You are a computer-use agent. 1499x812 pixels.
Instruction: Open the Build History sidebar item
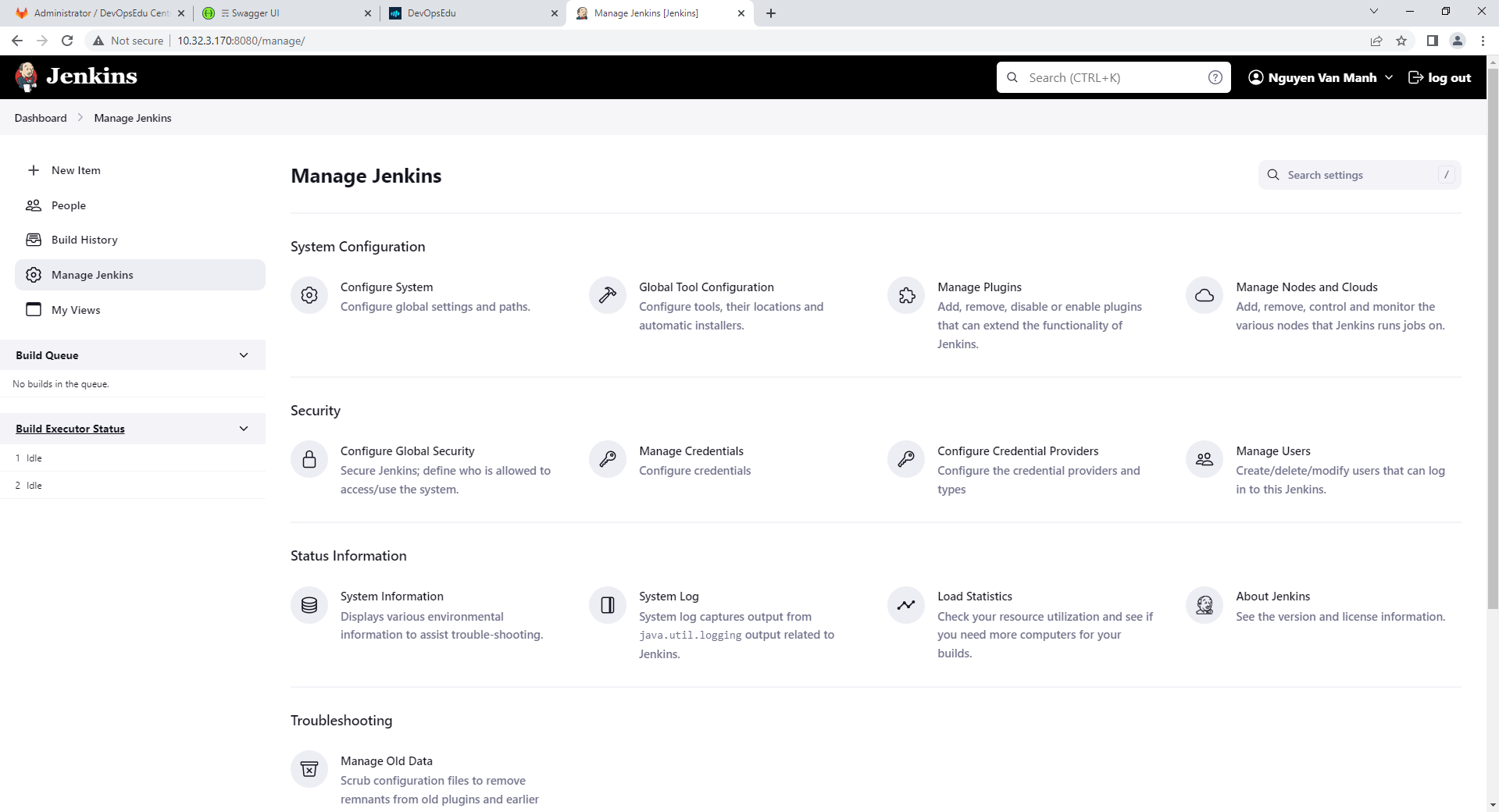click(84, 240)
